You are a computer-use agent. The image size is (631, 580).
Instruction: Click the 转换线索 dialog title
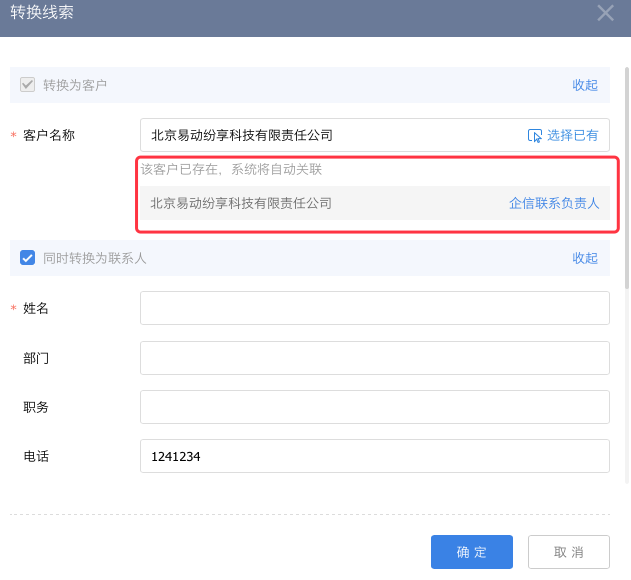[x=42, y=13]
